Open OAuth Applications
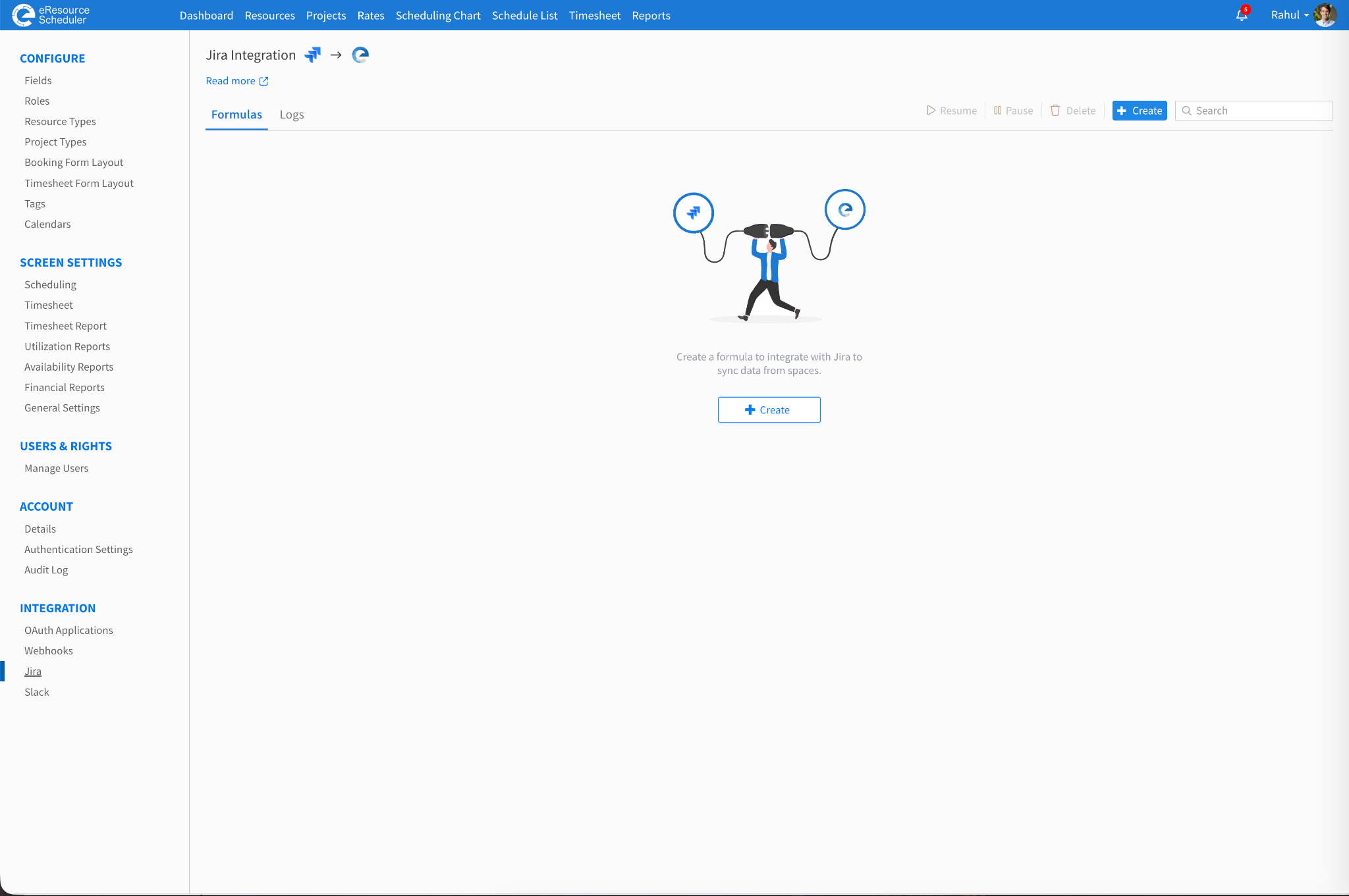The height and width of the screenshot is (896, 1349). coord(69,630)
